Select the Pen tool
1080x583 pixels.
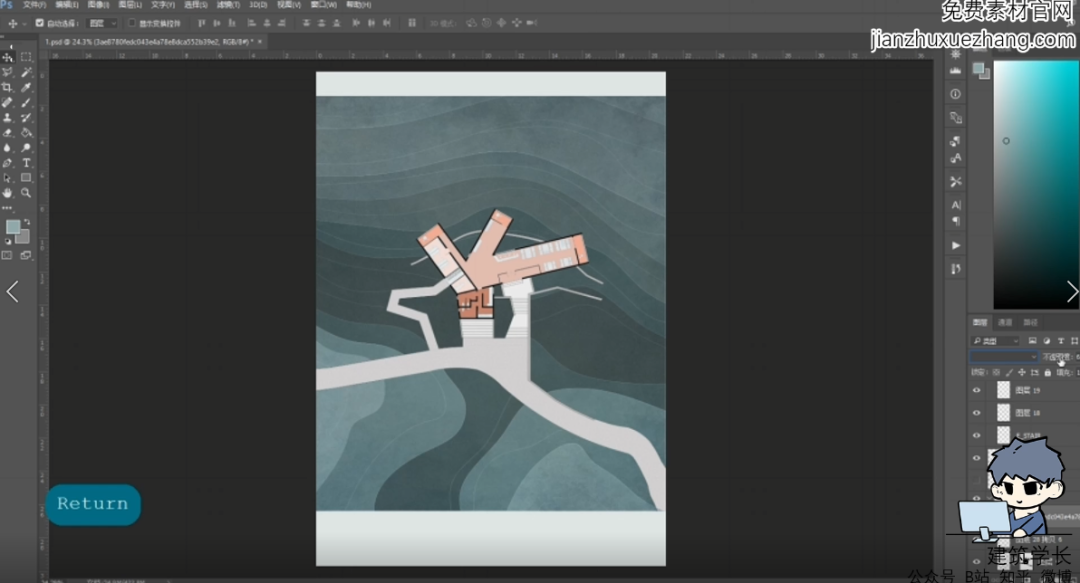8,163
